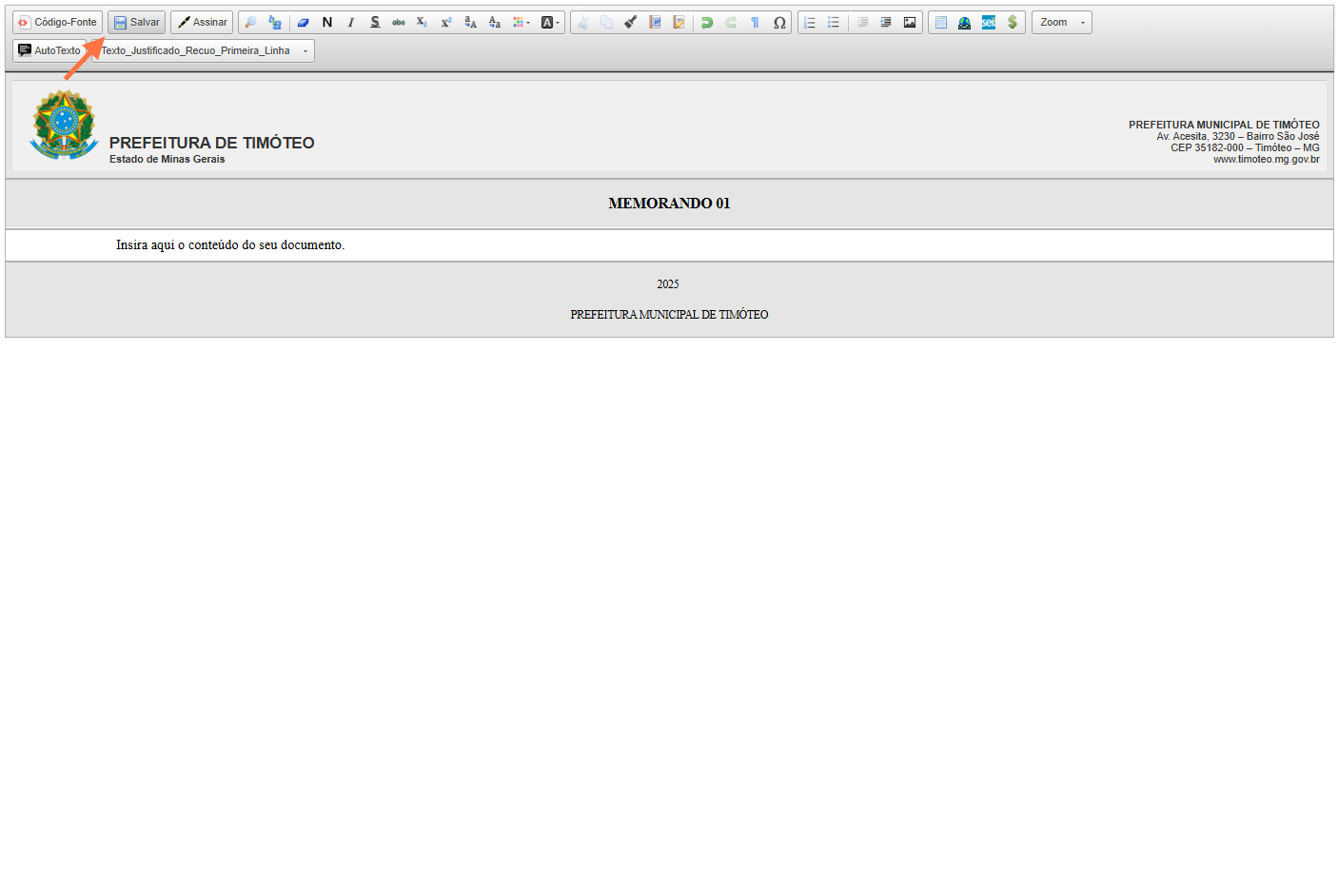This screenshot has height=896, width=1338.
Task: Click the MEMORANDO 01 heading
Action: point(669,204)
